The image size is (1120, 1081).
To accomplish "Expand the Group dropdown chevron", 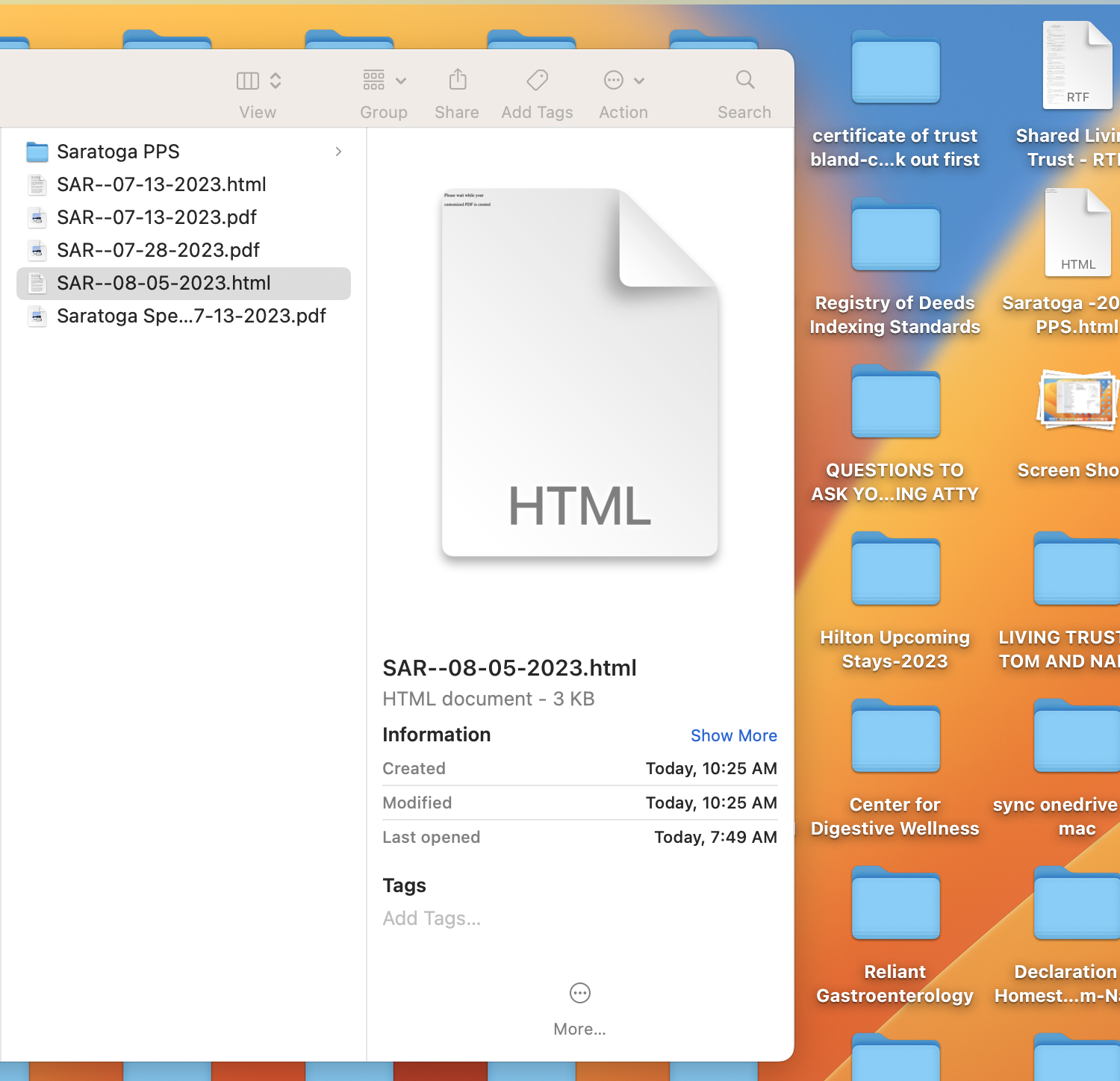I will pos(402,81).
